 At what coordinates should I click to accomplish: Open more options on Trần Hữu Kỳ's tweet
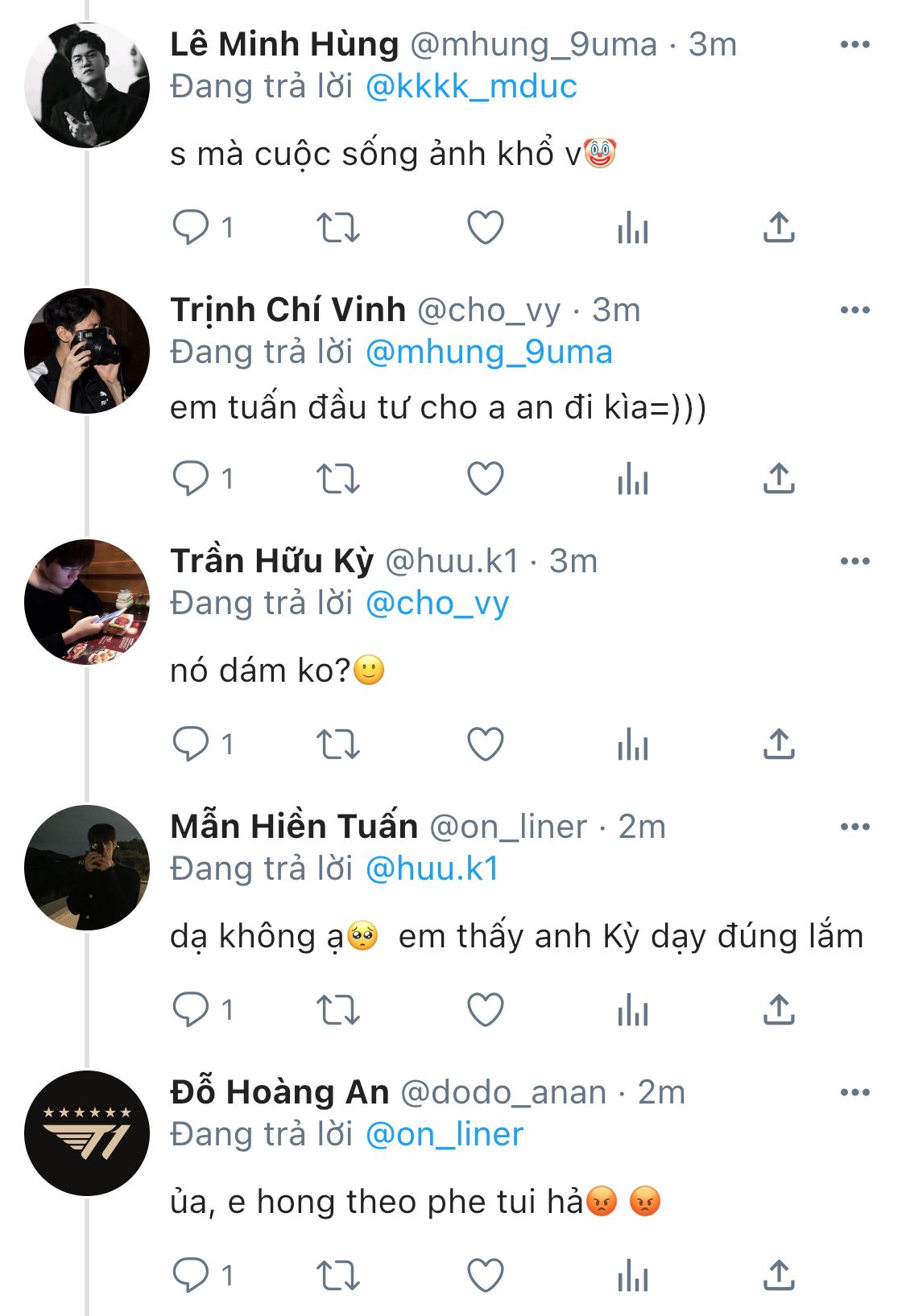click(x=854, y=561)
